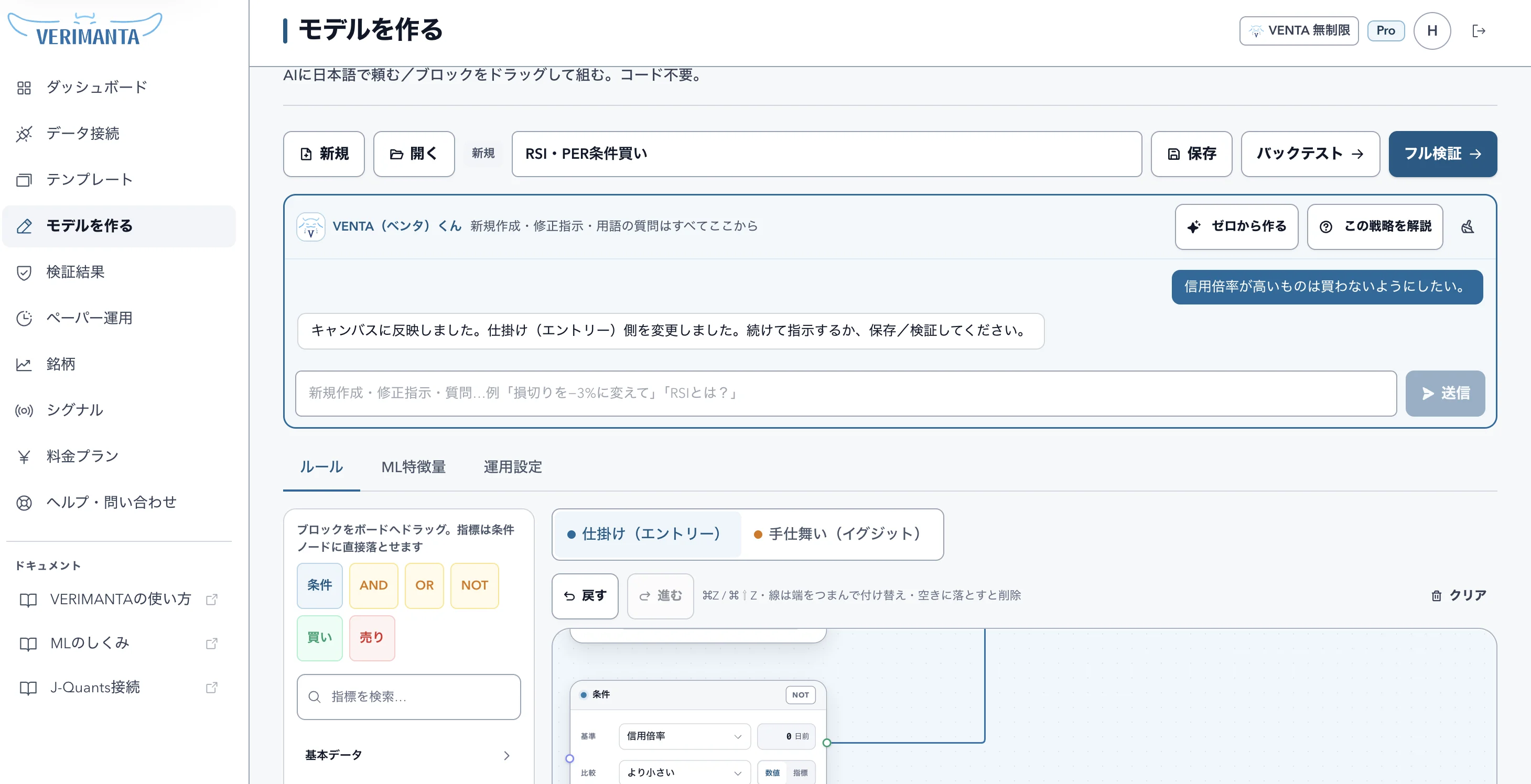Open シグナル in the sidebar
This screenshot has height=784, width=1531.
pos(119,410)
